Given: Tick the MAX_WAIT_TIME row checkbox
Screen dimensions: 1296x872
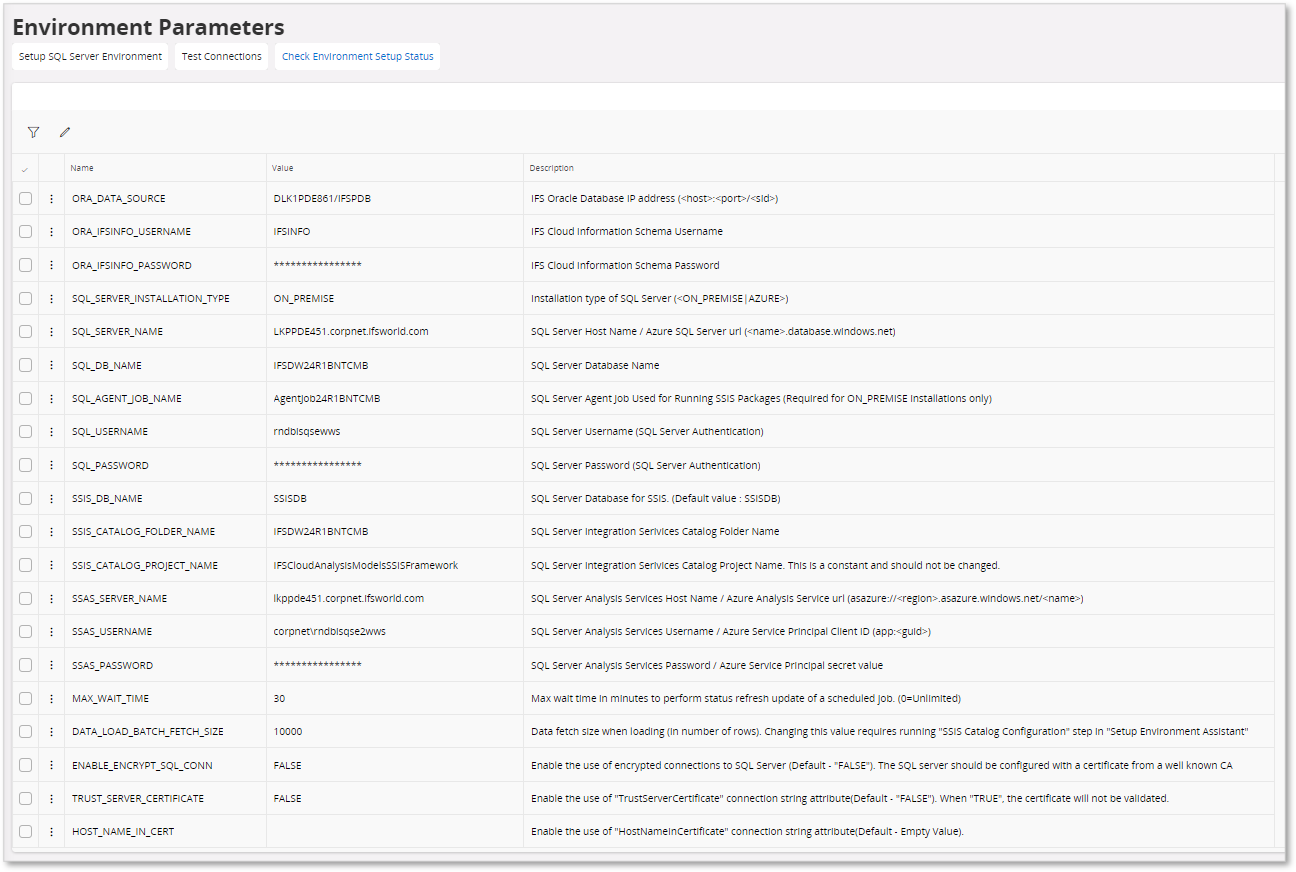Looking at the screenshot, I should click(25, 698).
